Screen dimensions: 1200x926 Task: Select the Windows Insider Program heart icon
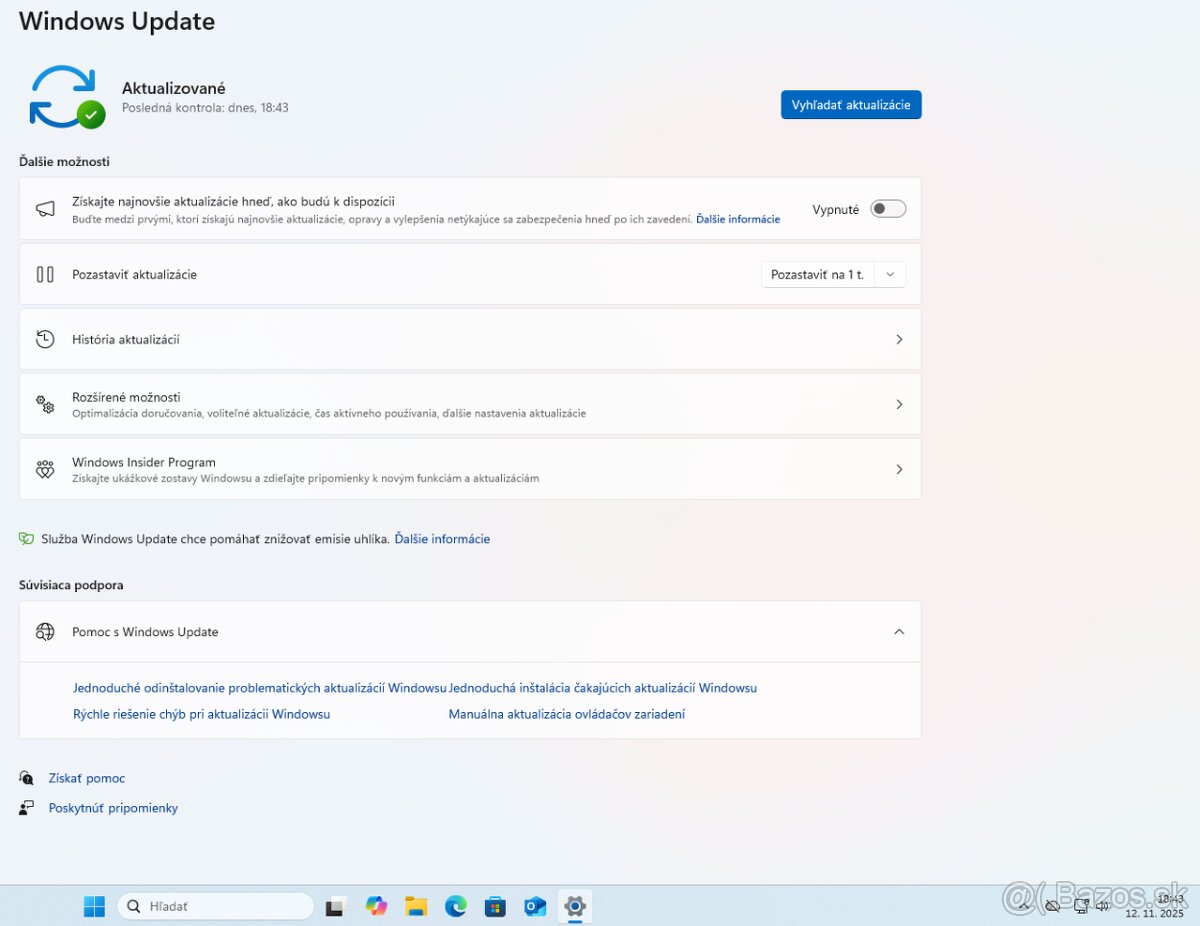point(45,469)
